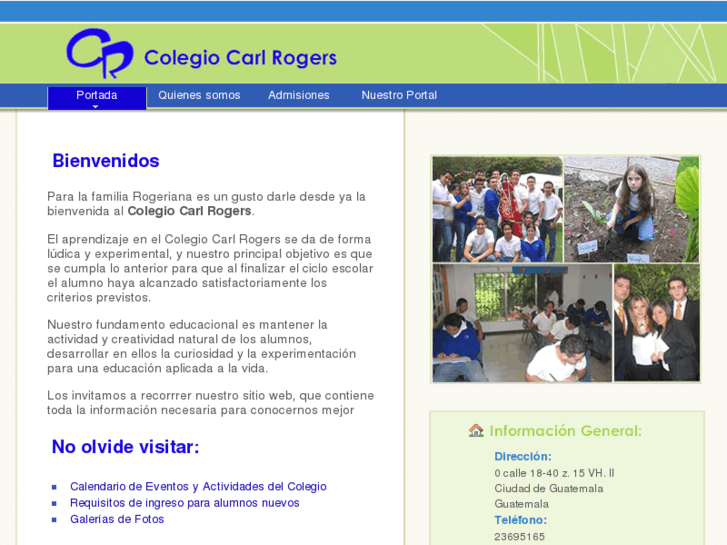Click the classroom students writing photo
The image size is (727, 545).
(x=522, y=323)
